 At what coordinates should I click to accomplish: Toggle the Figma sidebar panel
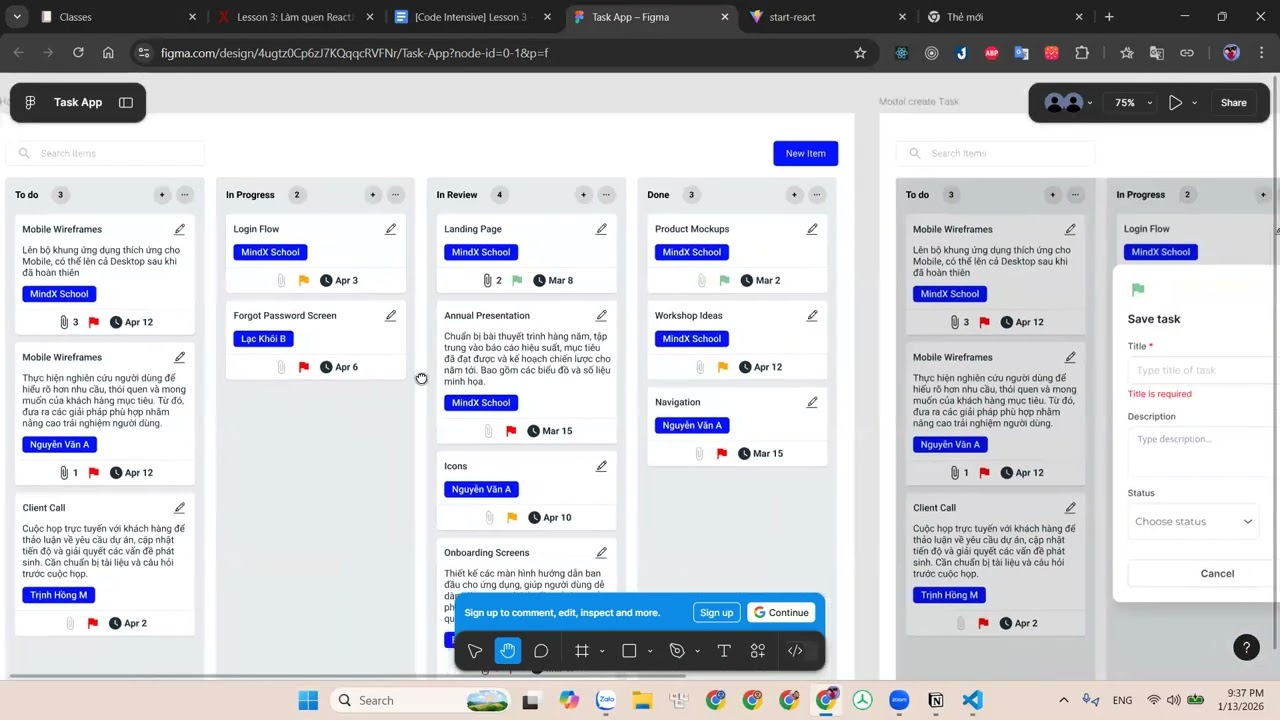point(126,102)
